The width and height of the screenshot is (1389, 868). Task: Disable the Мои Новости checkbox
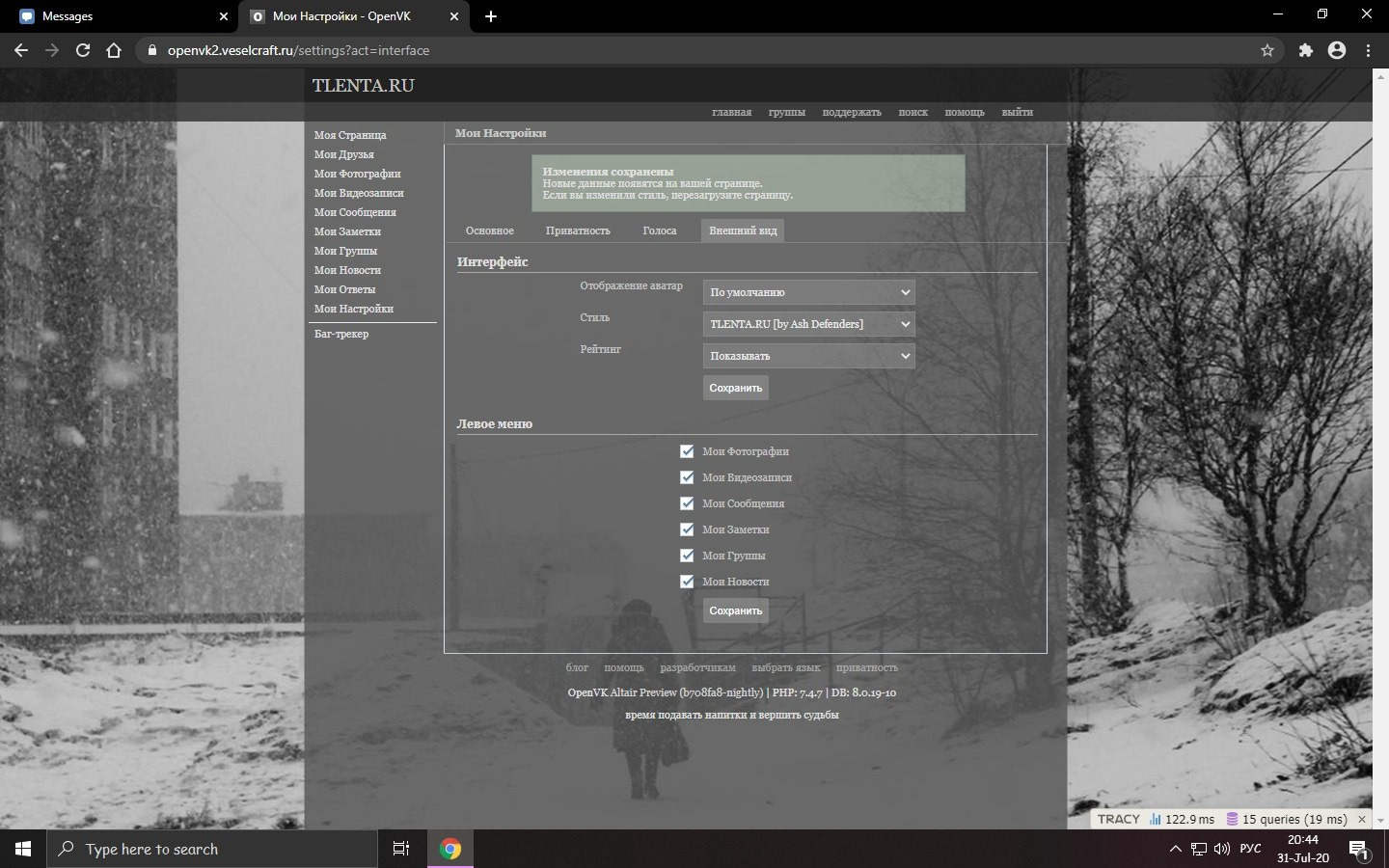tap(687, 582)
